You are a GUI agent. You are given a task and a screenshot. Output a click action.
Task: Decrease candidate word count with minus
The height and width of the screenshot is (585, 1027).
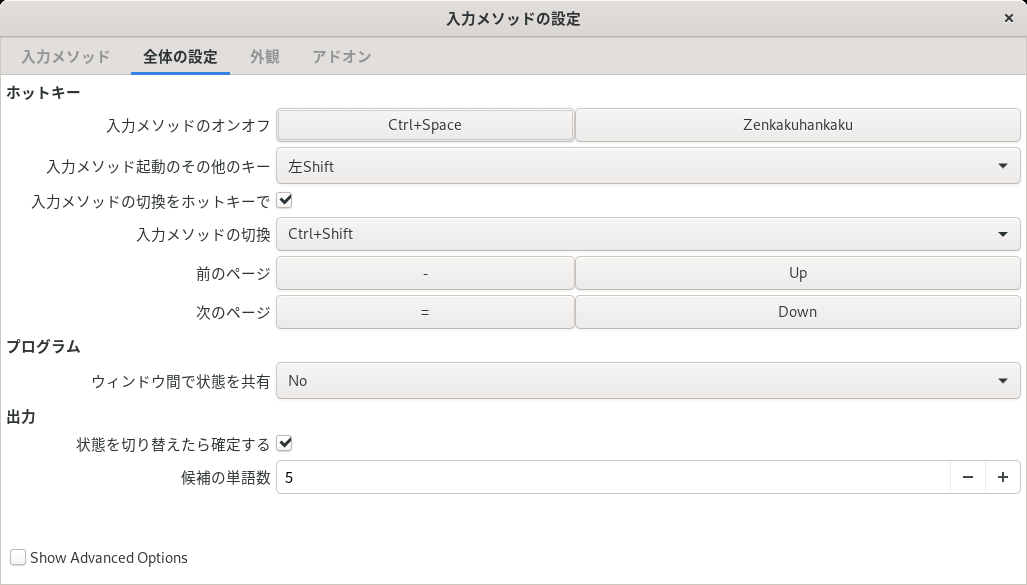pyautogui.click(x=967, y=477)
